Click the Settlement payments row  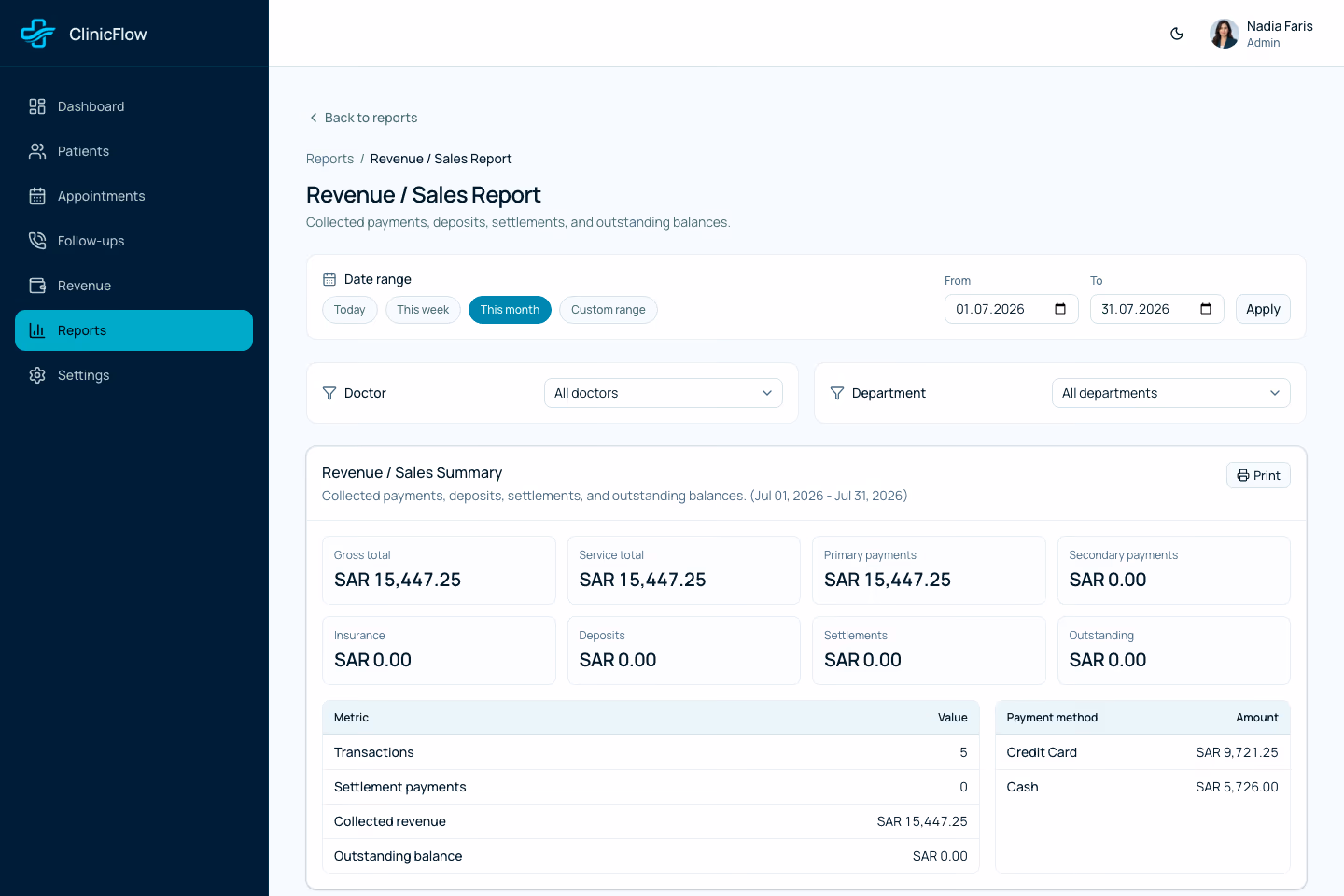[651, 787]
